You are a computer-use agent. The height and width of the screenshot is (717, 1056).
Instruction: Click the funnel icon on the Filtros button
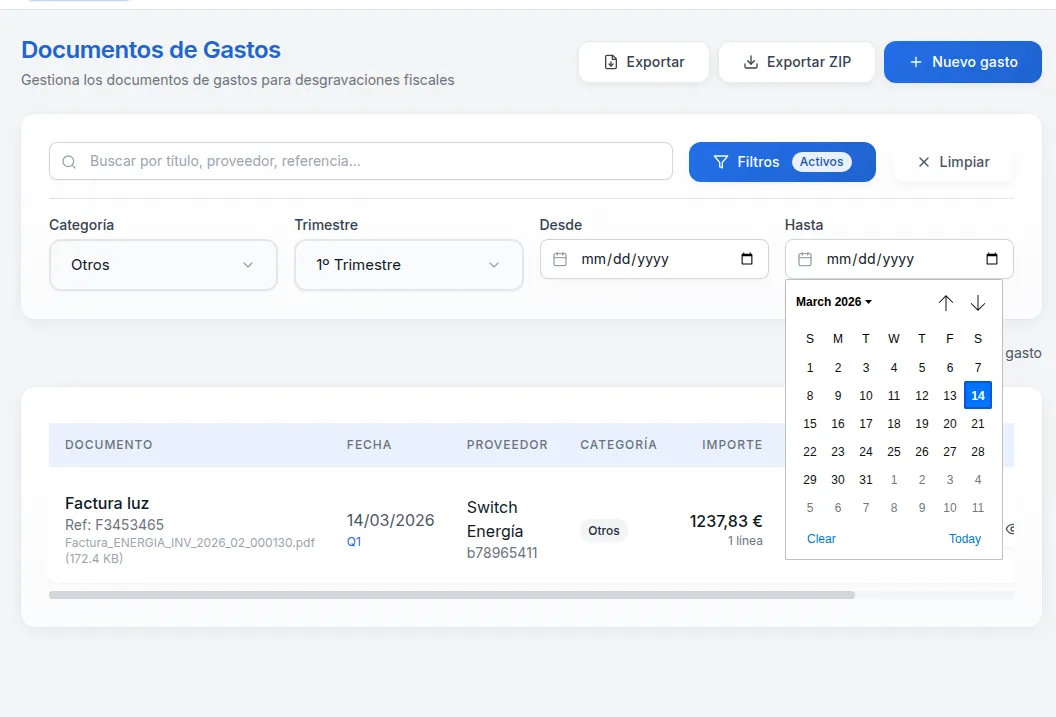click(720, 161)
